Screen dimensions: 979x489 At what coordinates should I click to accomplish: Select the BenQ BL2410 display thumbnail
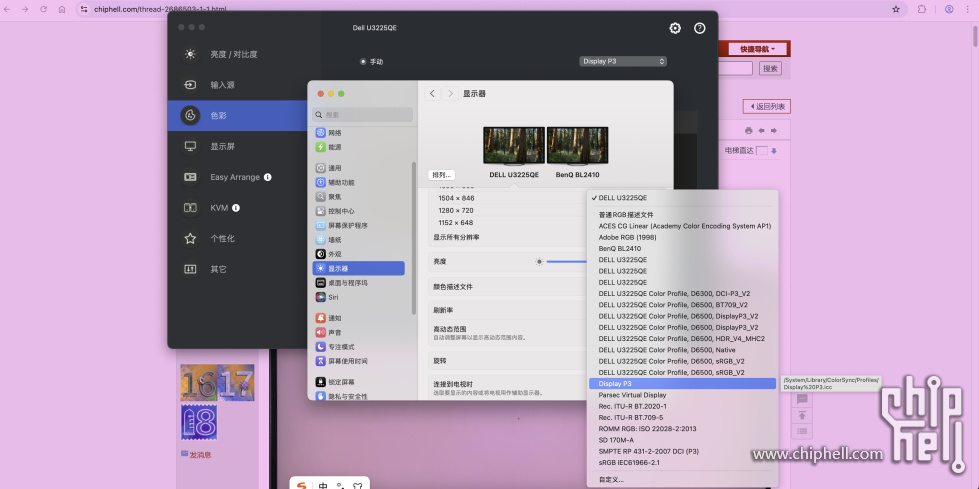pos(578,146)
